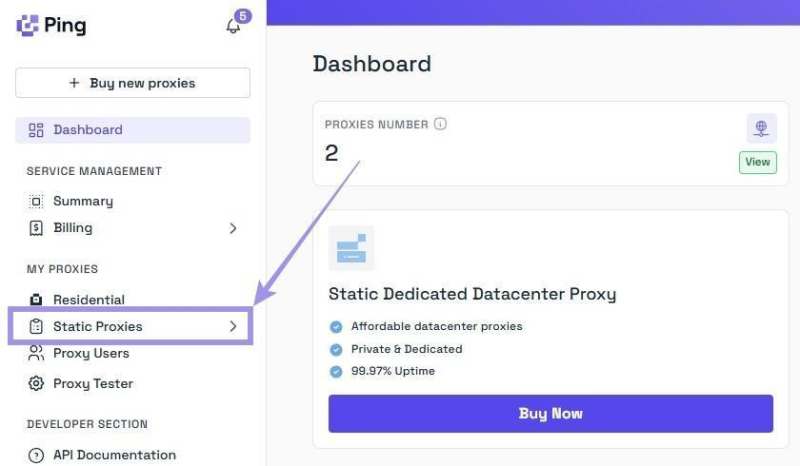800x466 pixels.
Task: Open the notifications bell
Action: [234, 26]
